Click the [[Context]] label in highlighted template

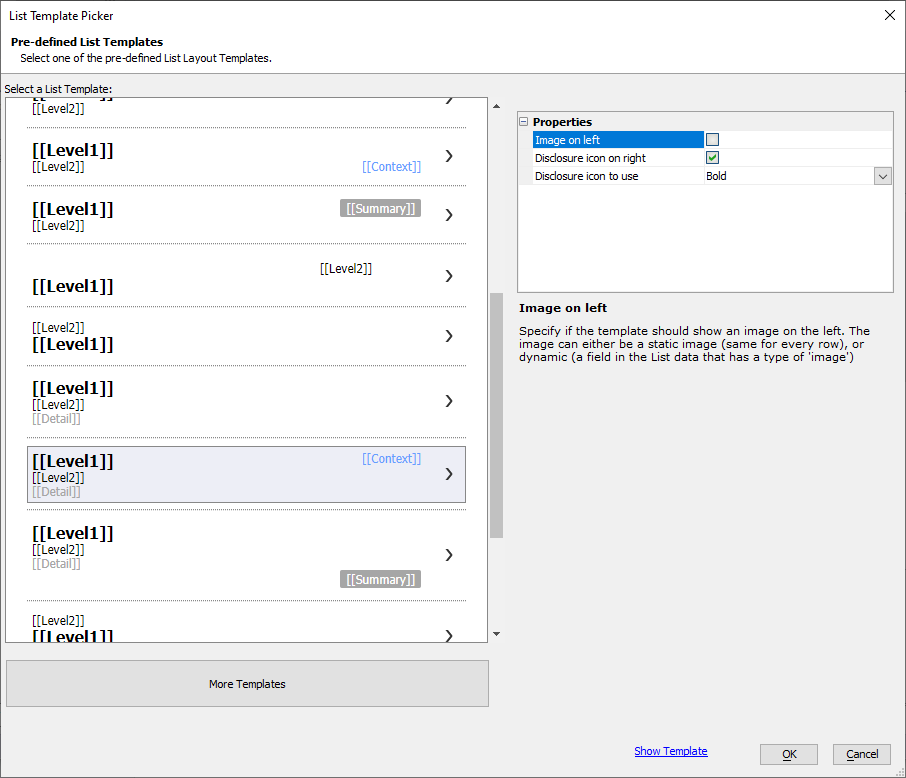[391, 459]
